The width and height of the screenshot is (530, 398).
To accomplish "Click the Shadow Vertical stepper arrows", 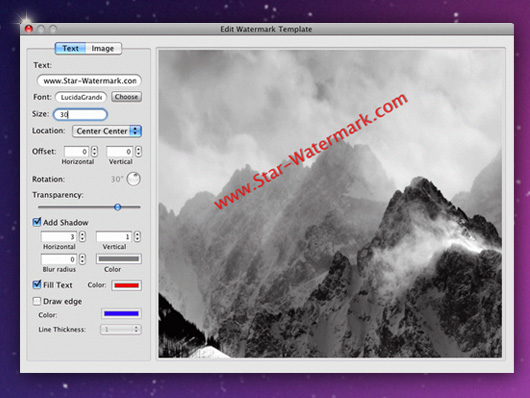I will pos(137,236).
